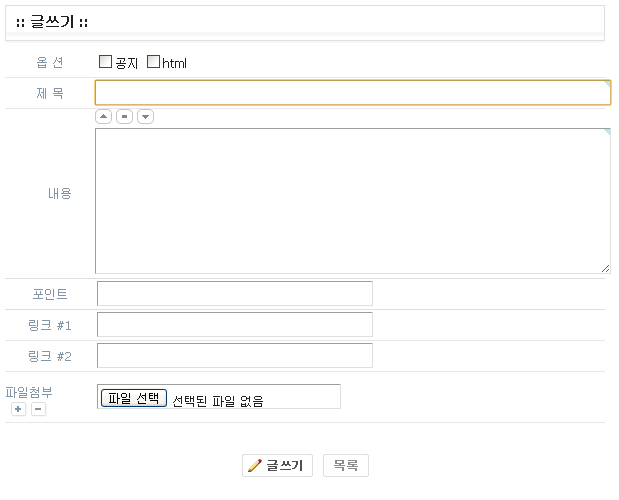Click the pencil icon on 글쓰기 button
The height and width of the screenshot is (500, 619).
254,466
